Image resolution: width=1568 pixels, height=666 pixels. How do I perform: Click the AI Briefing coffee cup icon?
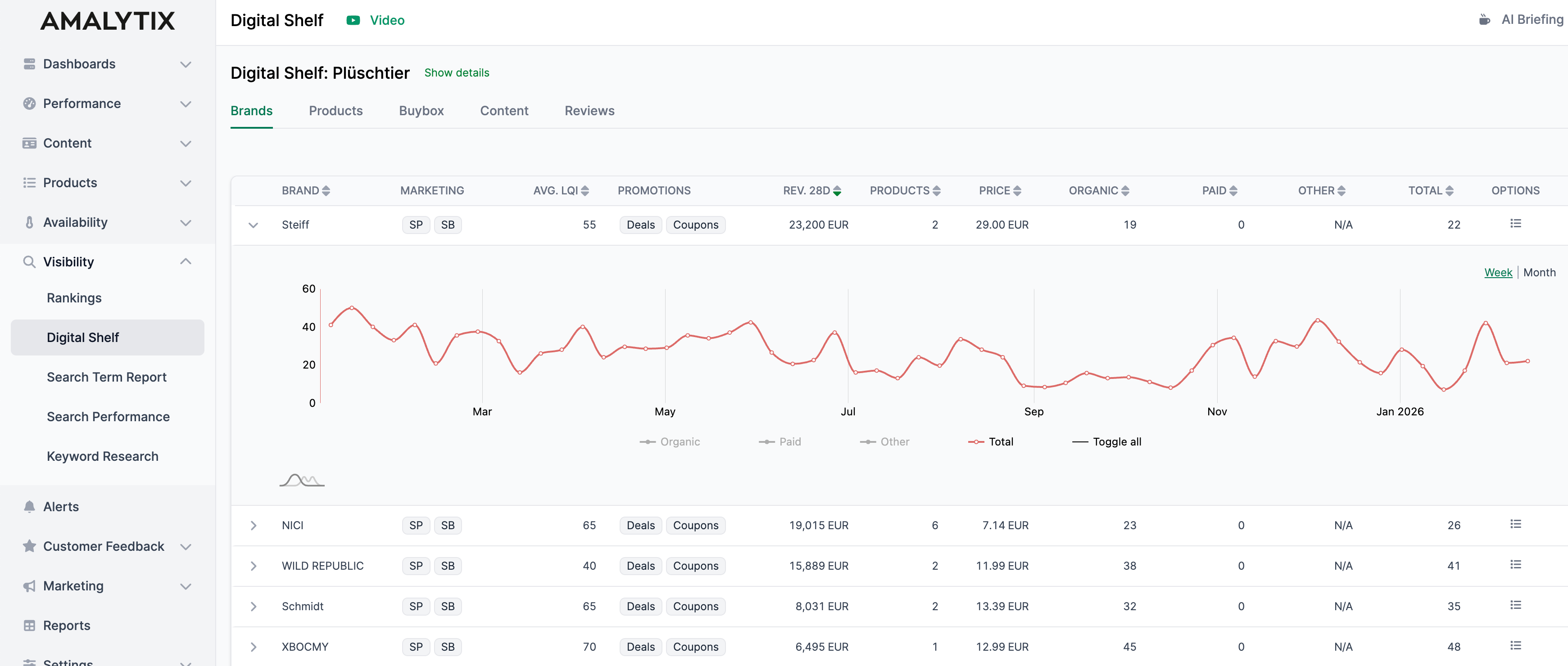[1485, 20]
